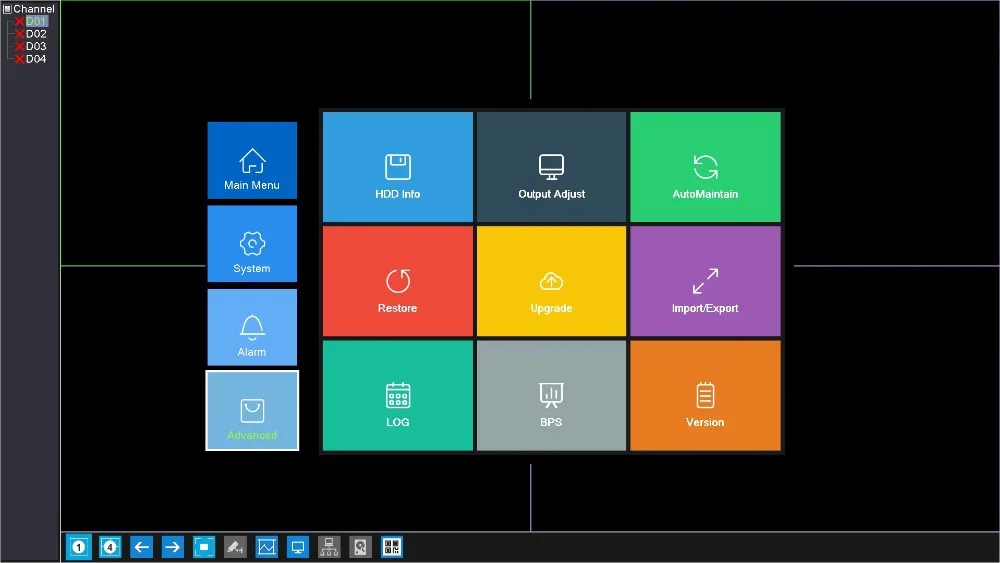Open the HDD Info tile
This screenshot has width=1000, height=563.
(397, 167)
